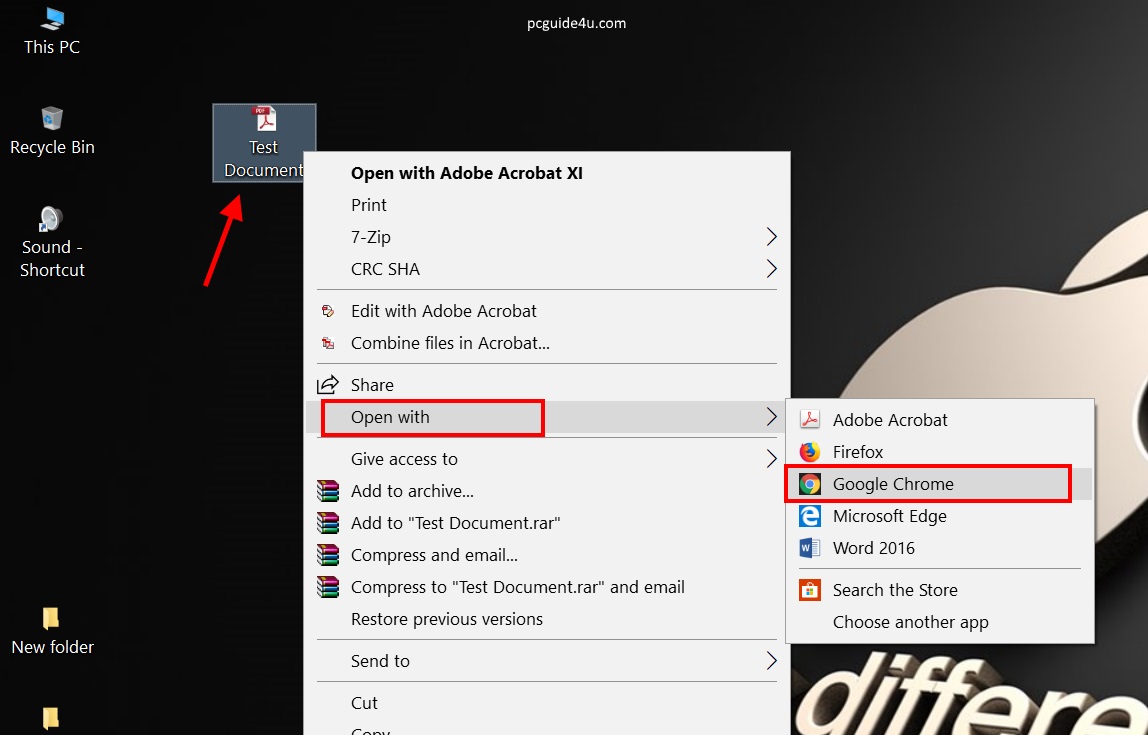This screenshot has width=1148, height=735.
Task: Click the Microsoft Edge icon in submenu
Action: click(810, 516)
